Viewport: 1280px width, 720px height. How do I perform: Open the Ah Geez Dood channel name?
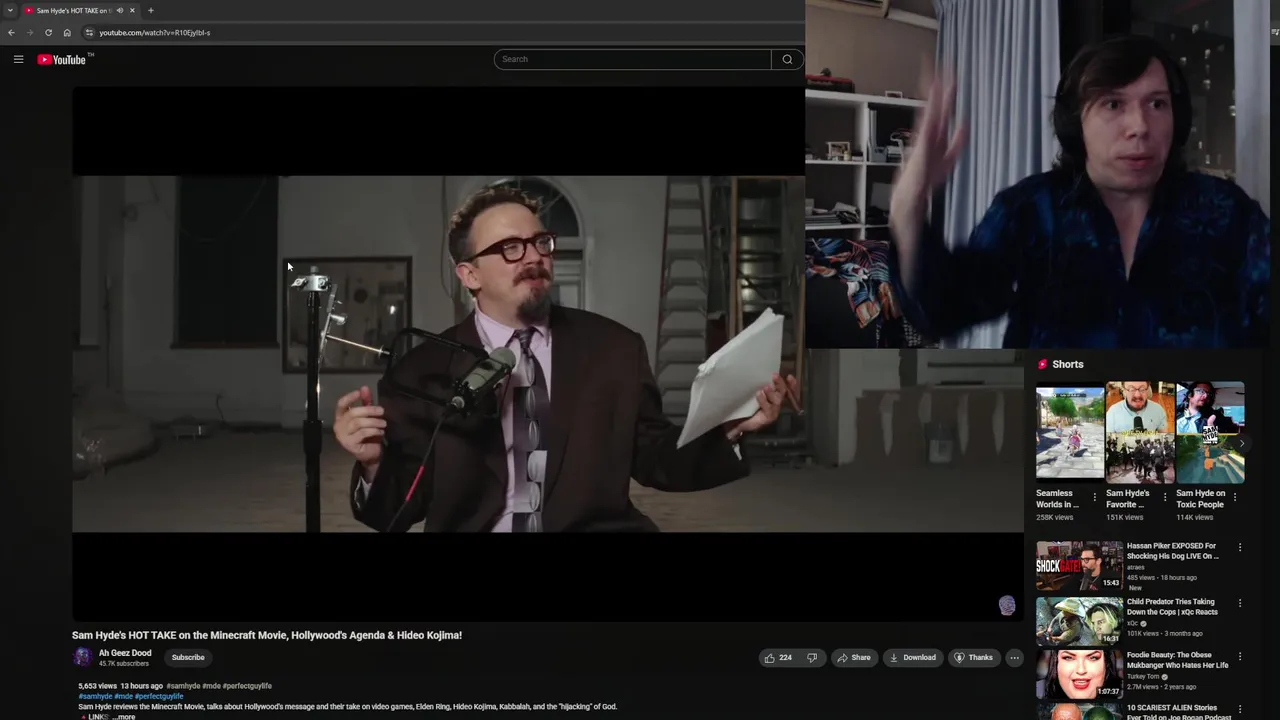tap(125, 653)
